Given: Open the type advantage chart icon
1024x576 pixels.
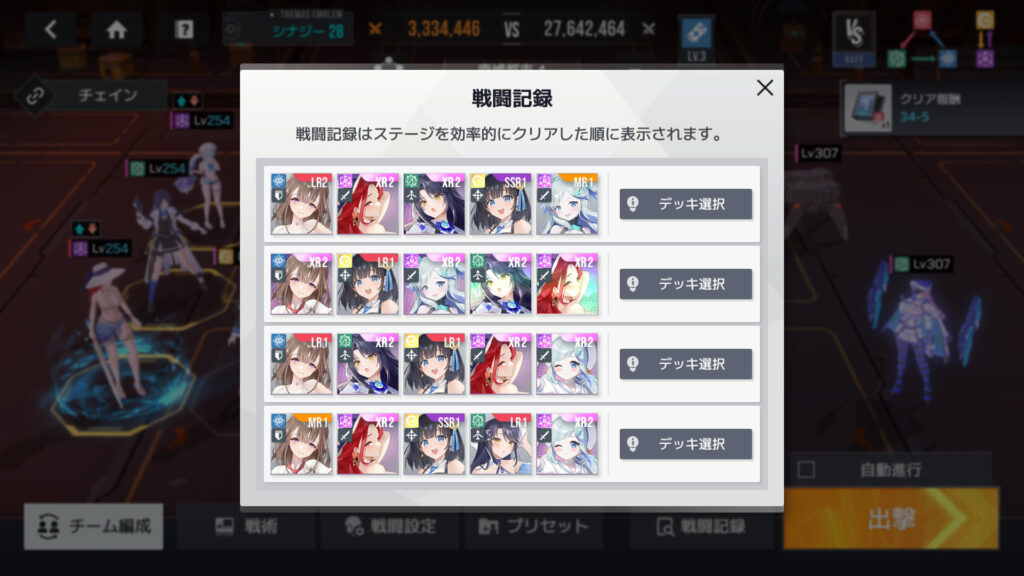Looking at the screenshot, I should tap(940, 39).
